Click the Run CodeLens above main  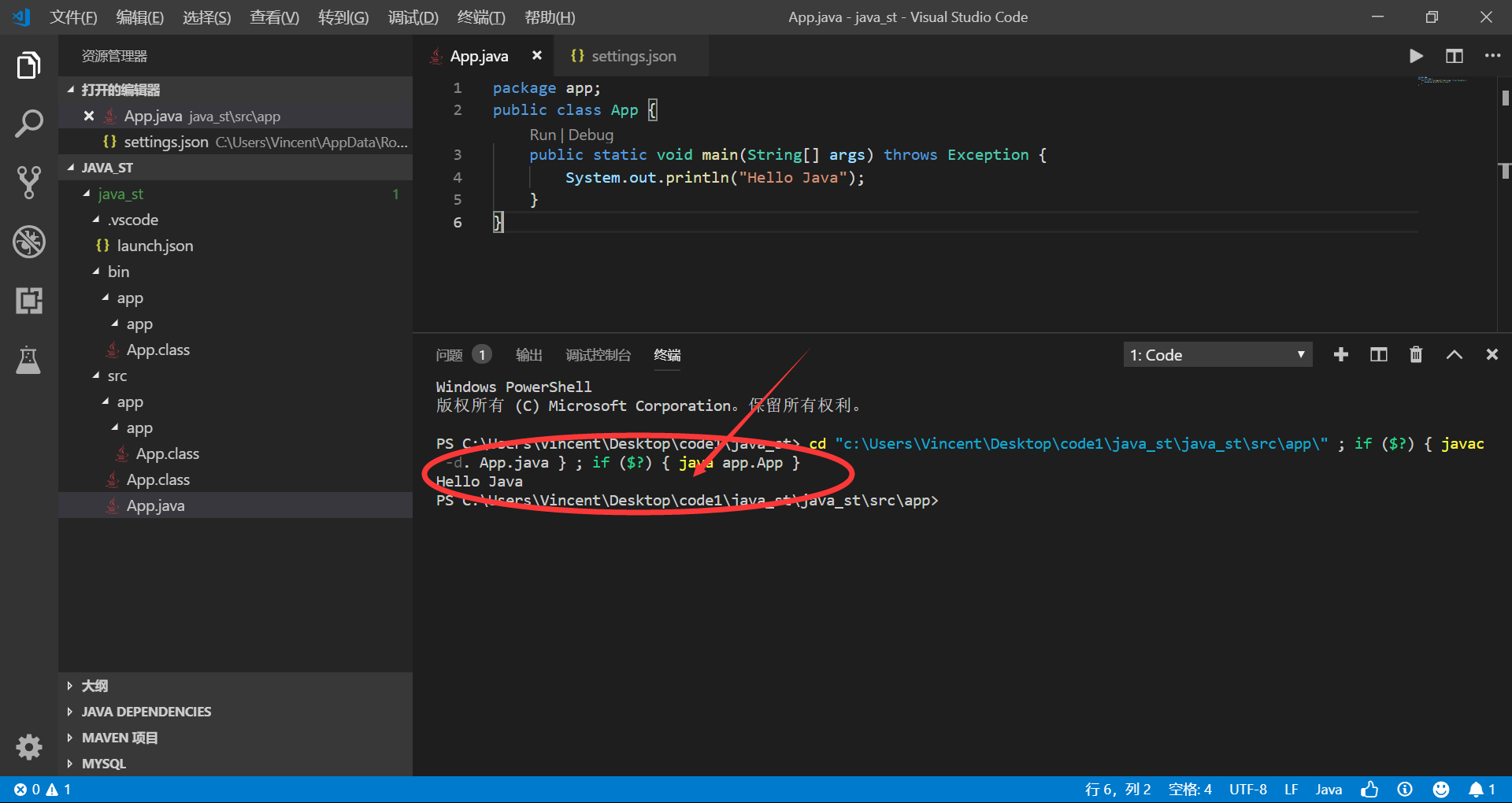(x=542, y=135)
